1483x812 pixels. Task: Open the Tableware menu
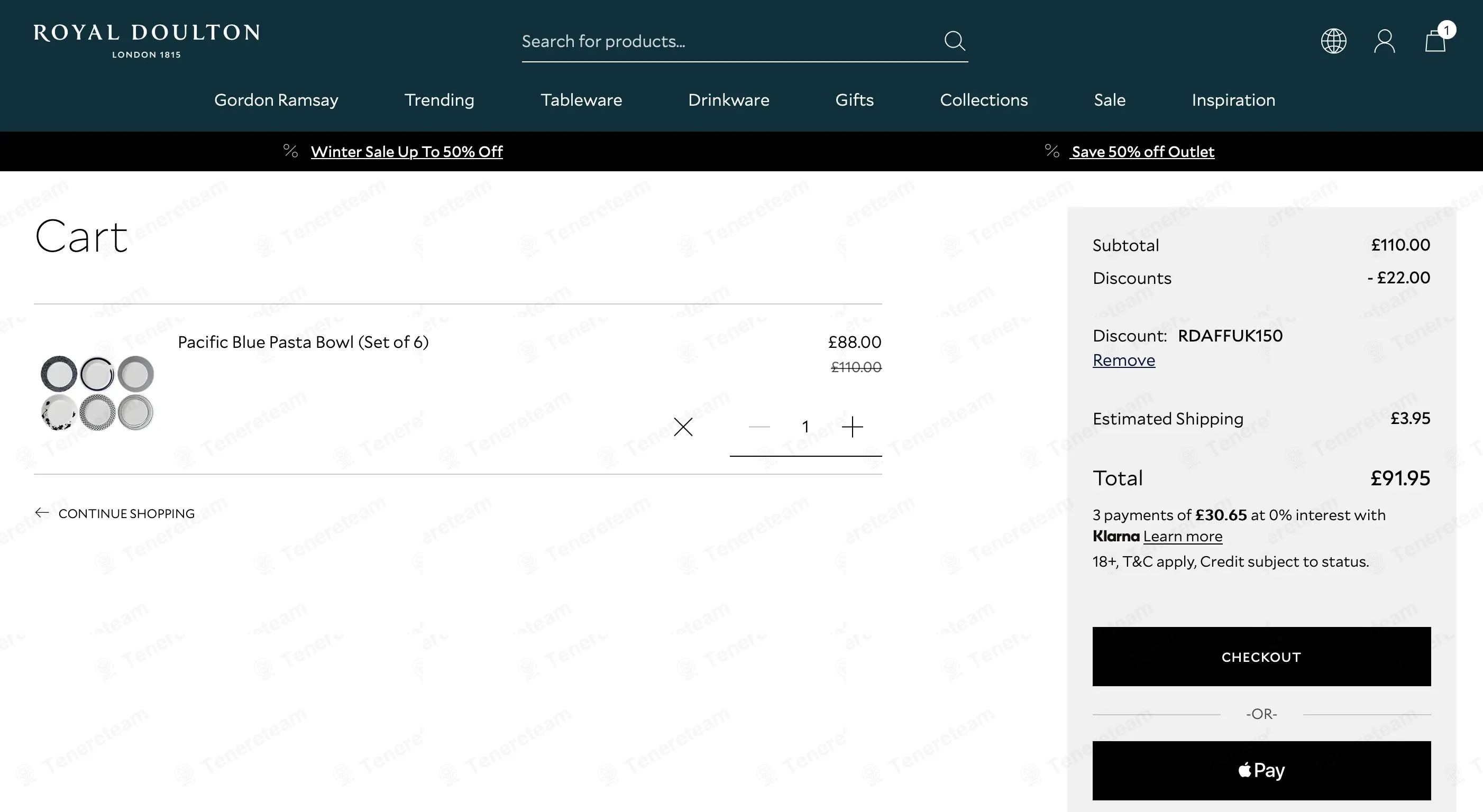point(581,100)
